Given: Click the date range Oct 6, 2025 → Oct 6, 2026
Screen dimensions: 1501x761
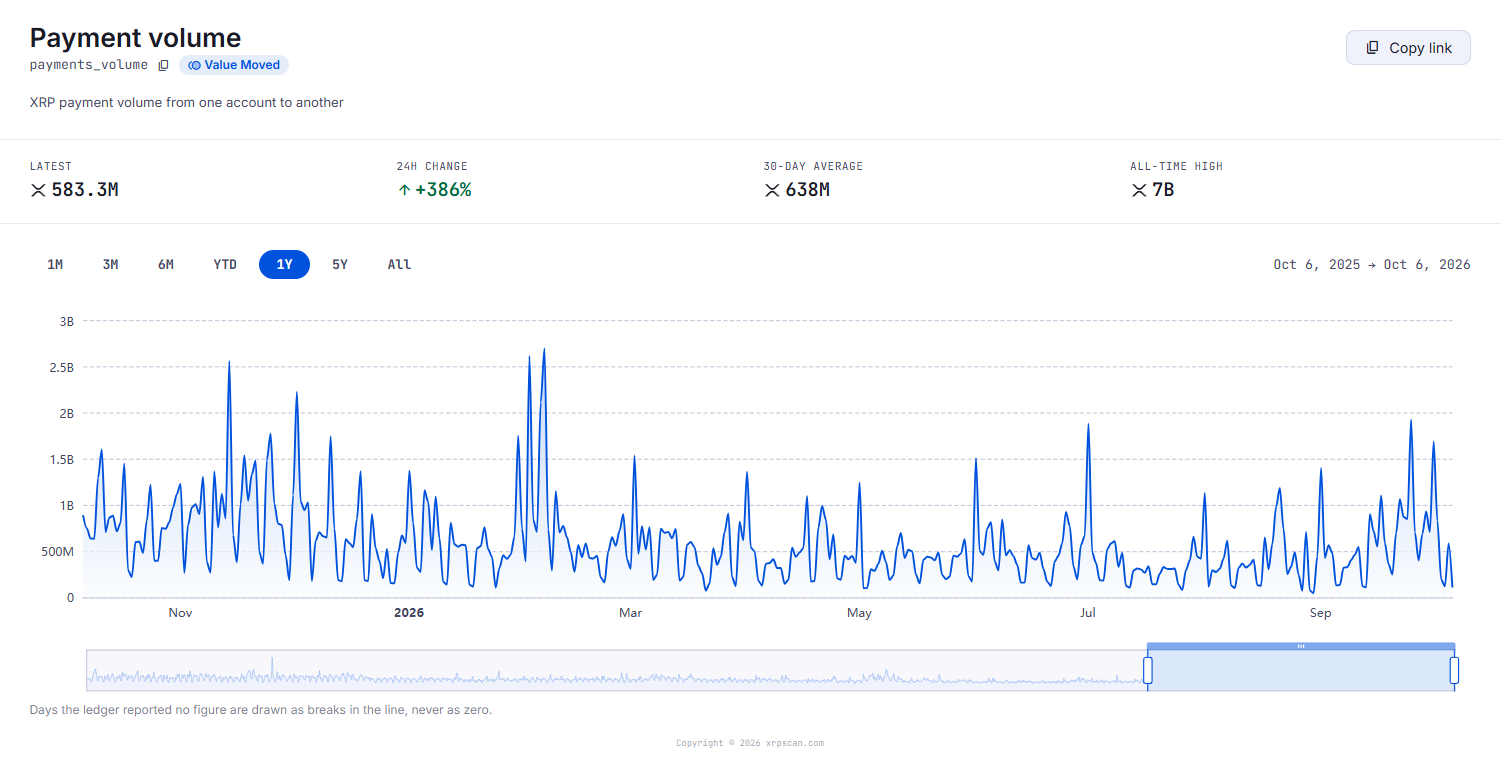Looking at the screenshot, I should [x=1372, y=265].
